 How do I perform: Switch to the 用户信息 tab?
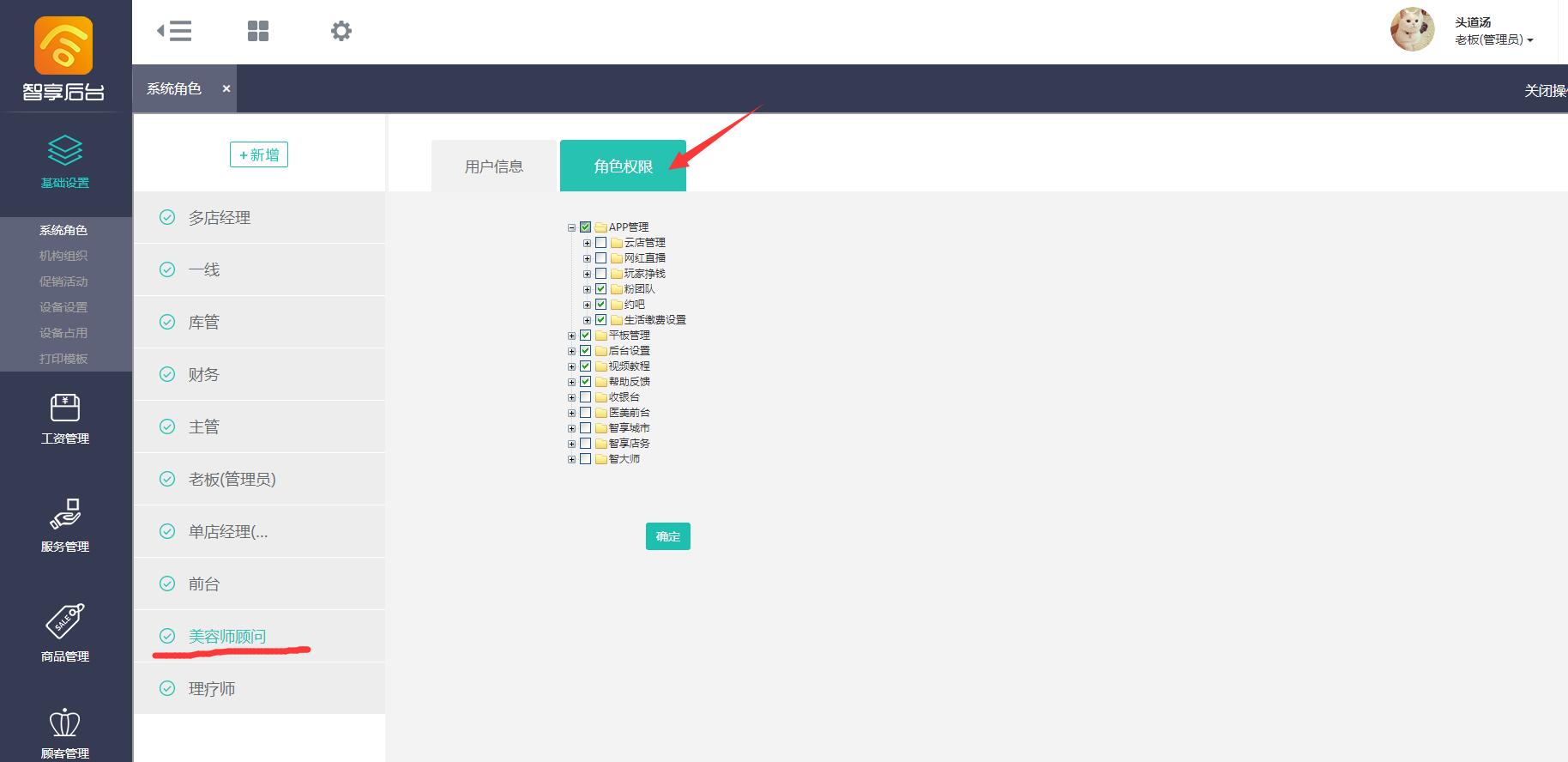494,166
